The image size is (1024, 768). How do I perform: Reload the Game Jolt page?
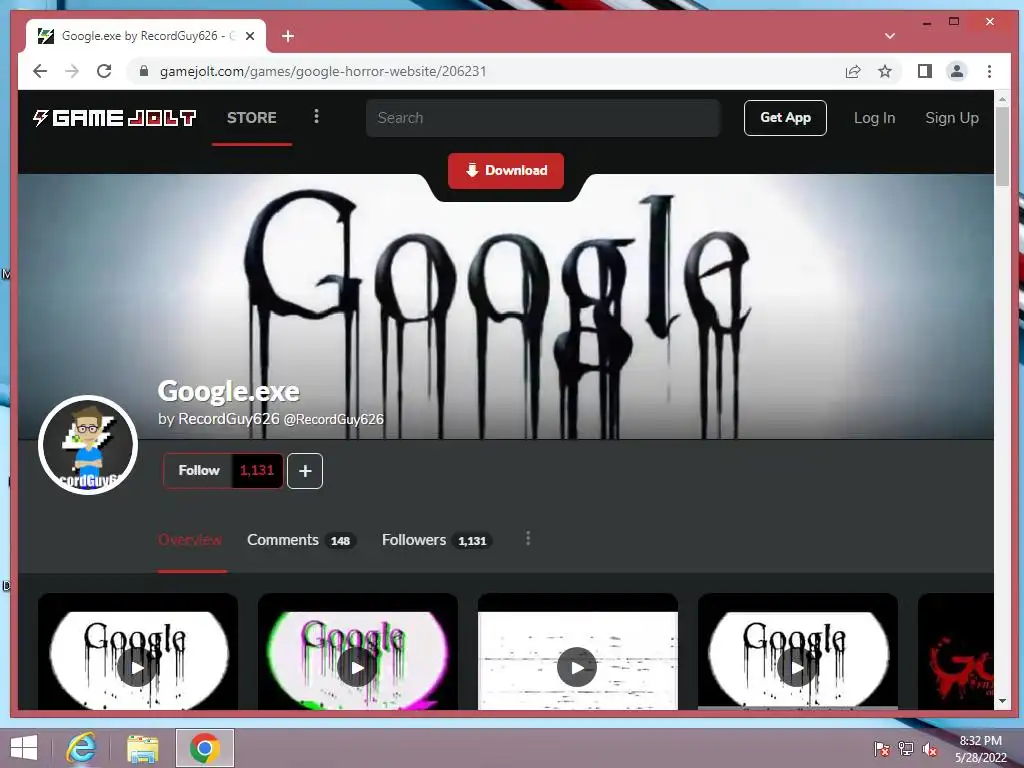[104, 71]
